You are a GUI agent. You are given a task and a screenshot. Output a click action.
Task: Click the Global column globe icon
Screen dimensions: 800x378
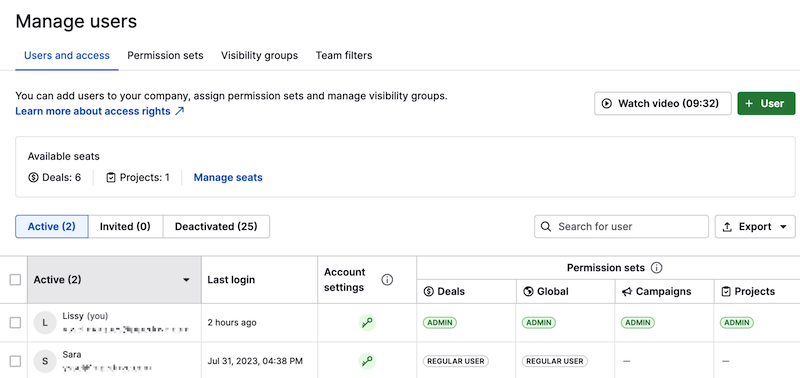tap(529, 291)
